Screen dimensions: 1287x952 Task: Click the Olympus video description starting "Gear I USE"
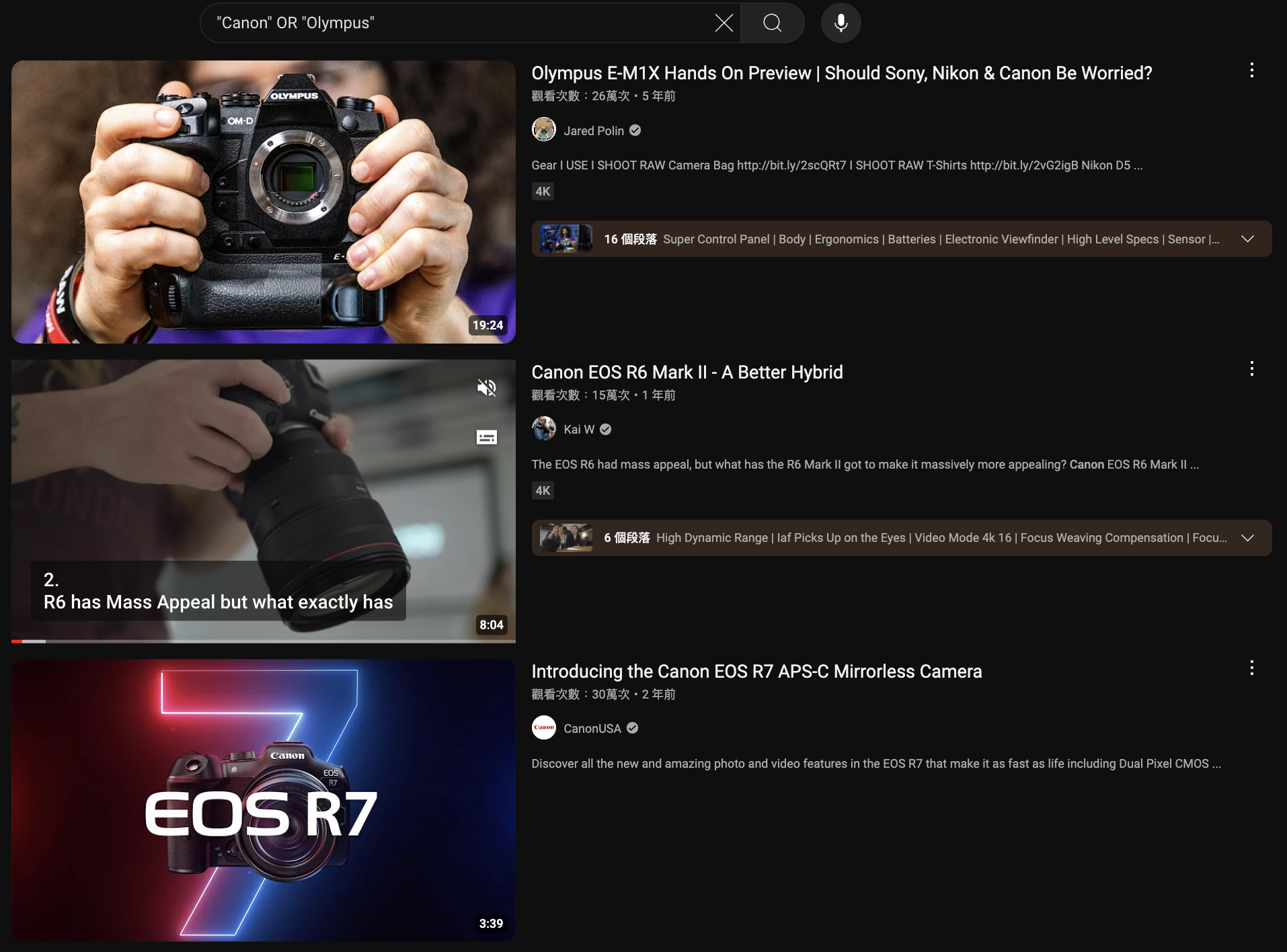point(837,165)
